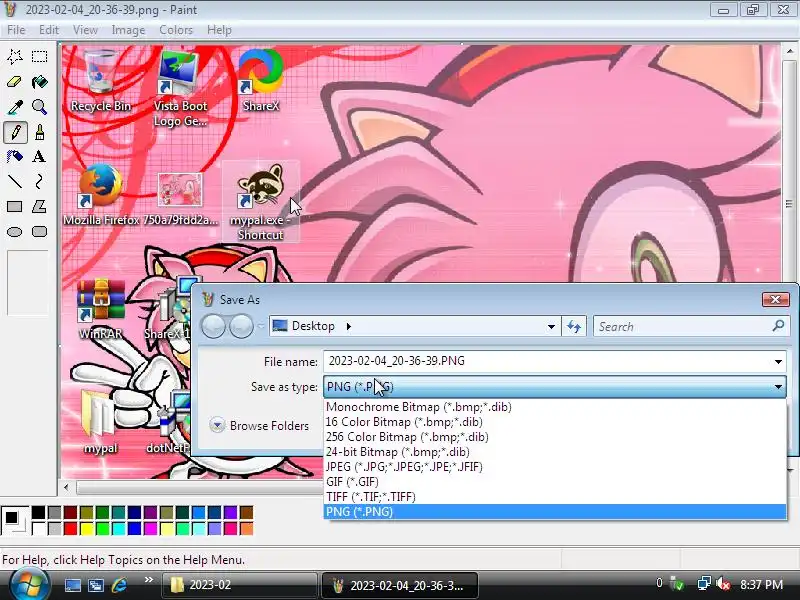Open the View menu
Viewport: 800px width, 600px height.
85,30
